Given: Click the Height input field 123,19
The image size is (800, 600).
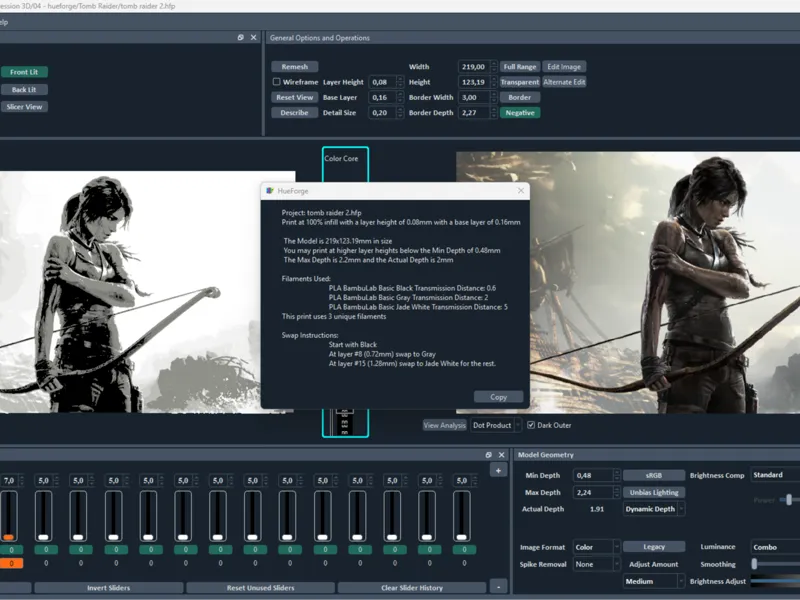Looking at the screenshot, I should (474, 82).
